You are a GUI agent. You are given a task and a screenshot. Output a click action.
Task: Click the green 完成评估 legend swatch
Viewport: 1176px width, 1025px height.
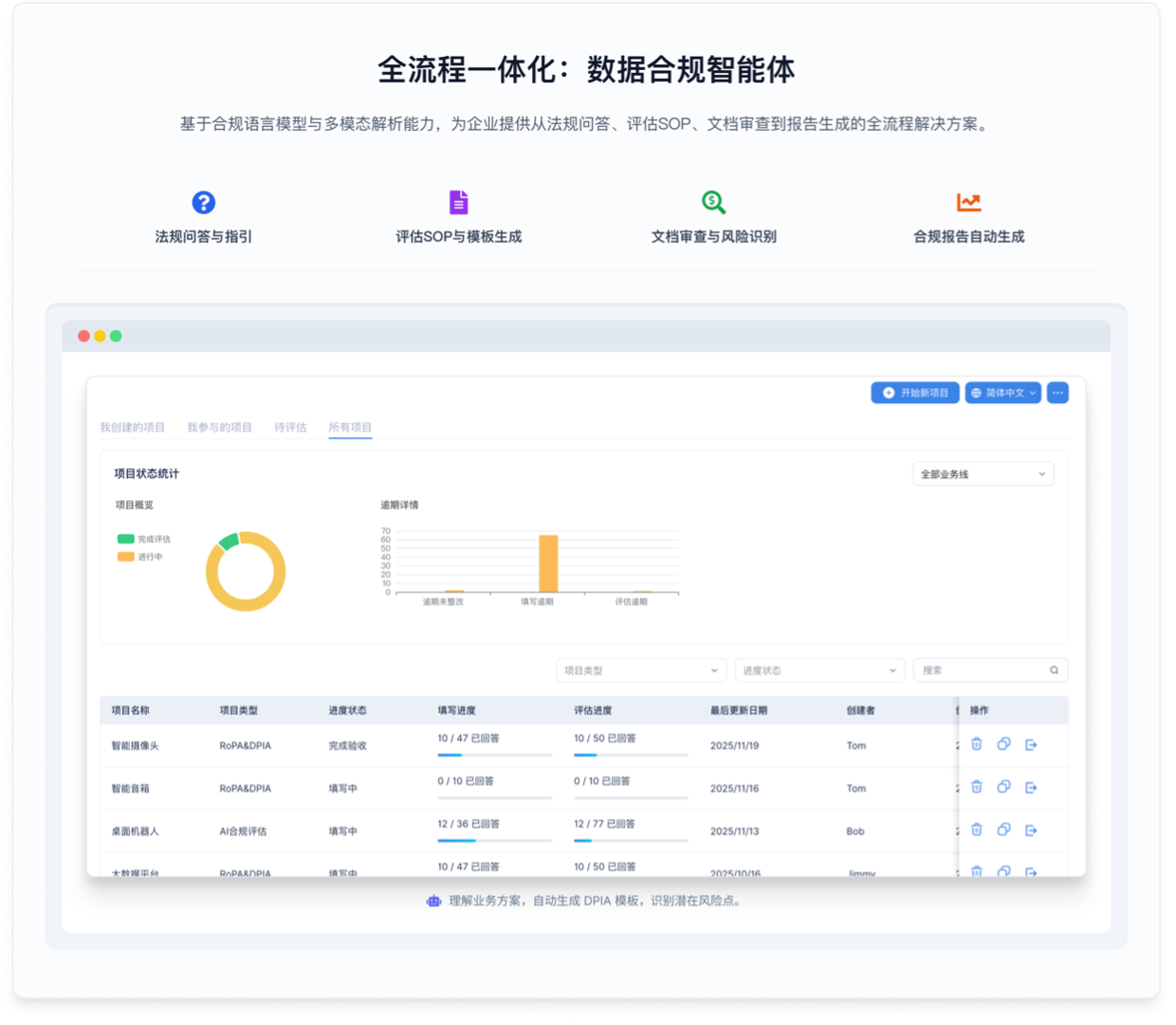coord(125,539)
